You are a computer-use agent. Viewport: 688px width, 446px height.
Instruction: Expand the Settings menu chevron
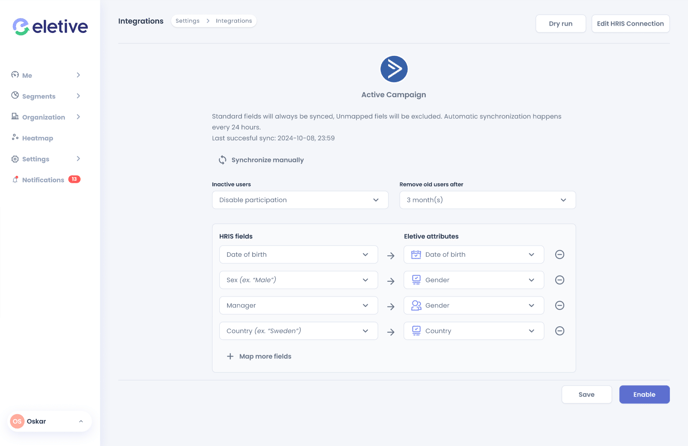(78, 158)
